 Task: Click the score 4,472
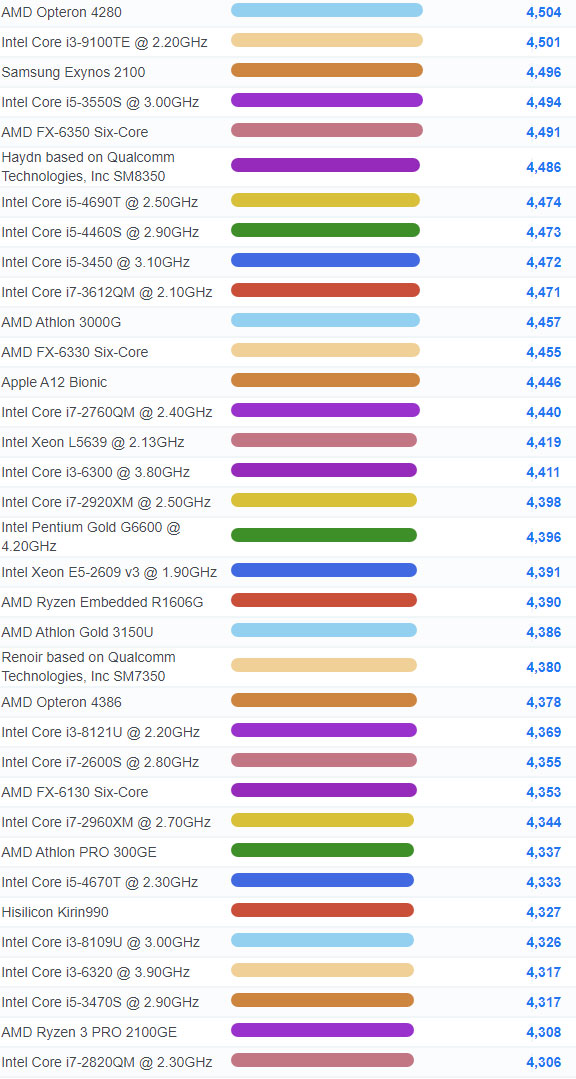(x=544, y=262)
